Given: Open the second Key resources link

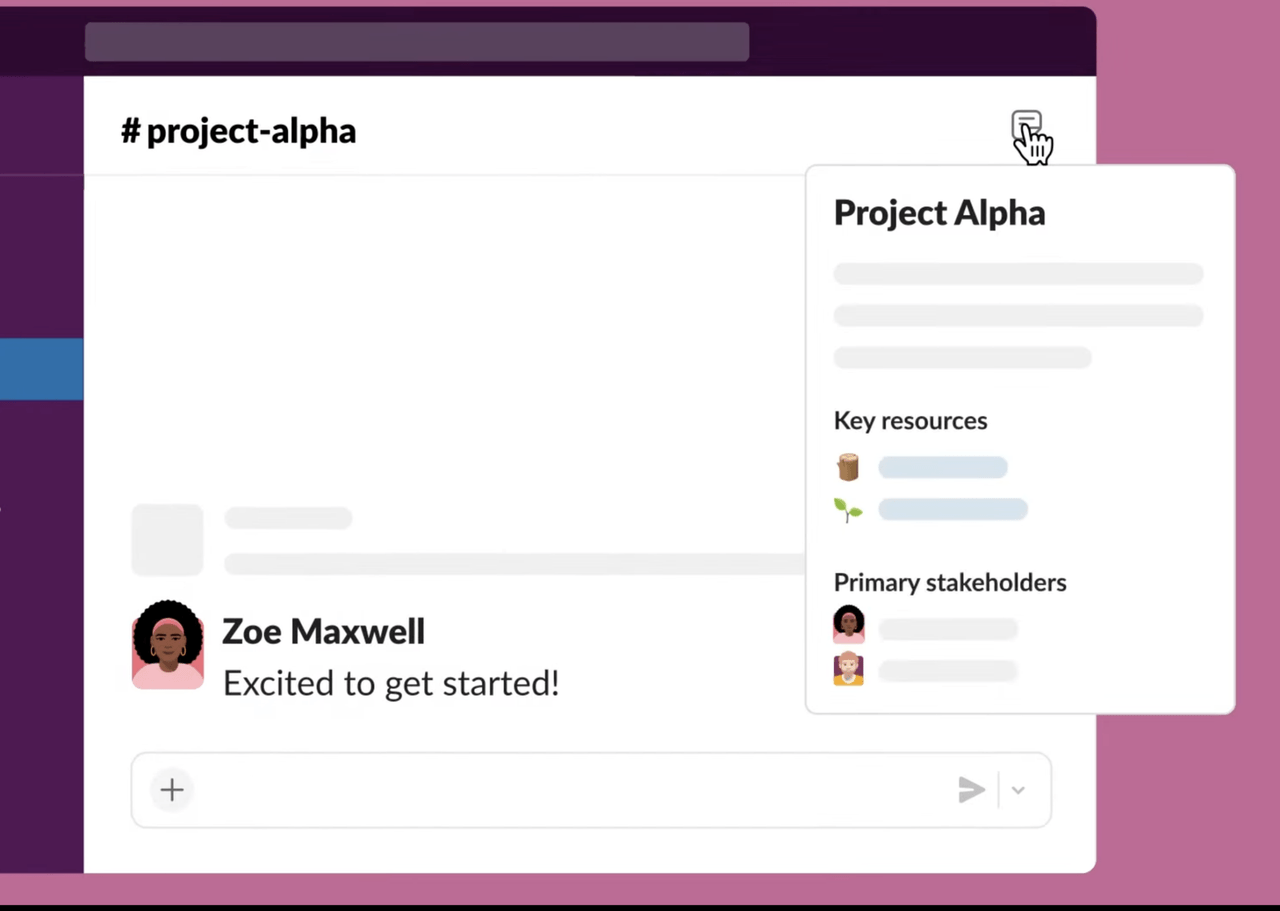Looking at the screenshot, I should click(x=953, y=509).
